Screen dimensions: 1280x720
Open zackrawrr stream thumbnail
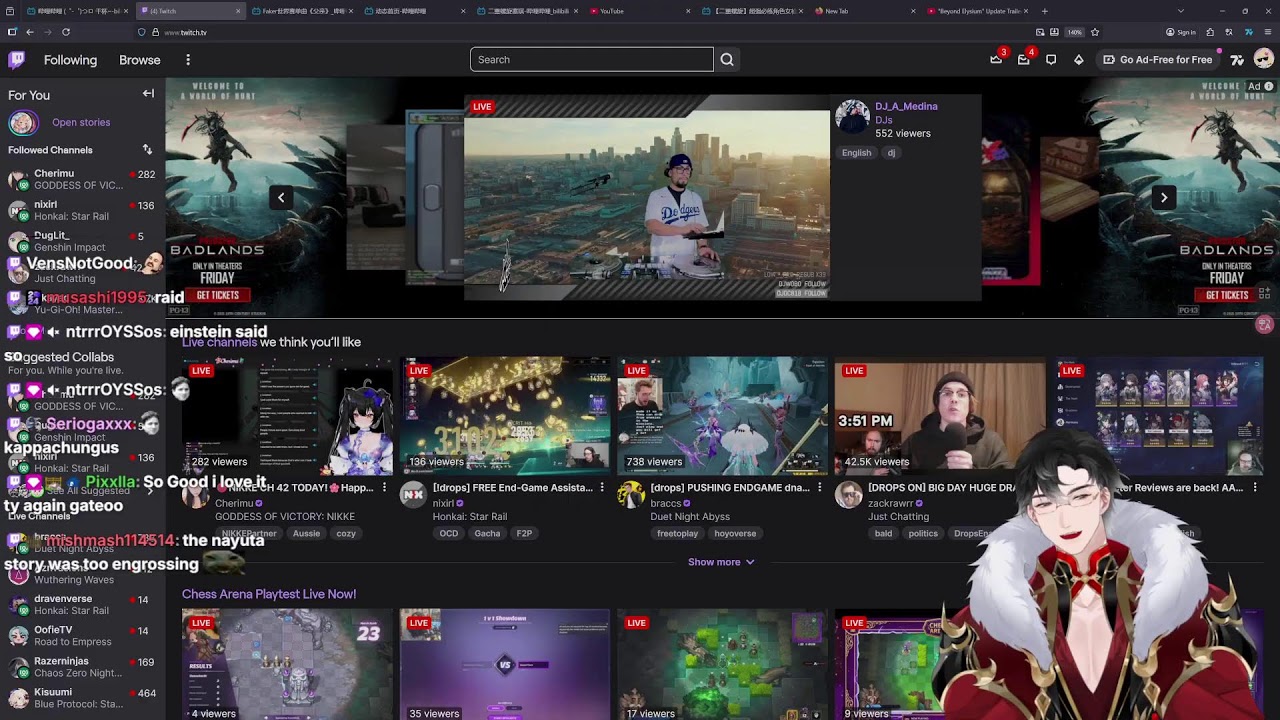(x=940, y=416)
